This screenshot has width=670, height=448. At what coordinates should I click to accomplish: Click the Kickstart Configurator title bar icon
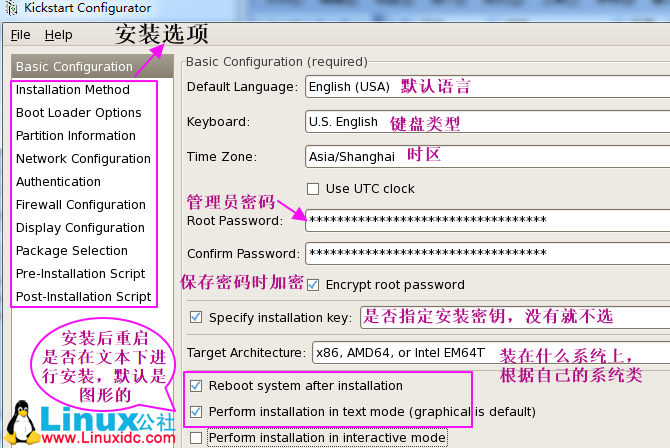tap(12, 8)
